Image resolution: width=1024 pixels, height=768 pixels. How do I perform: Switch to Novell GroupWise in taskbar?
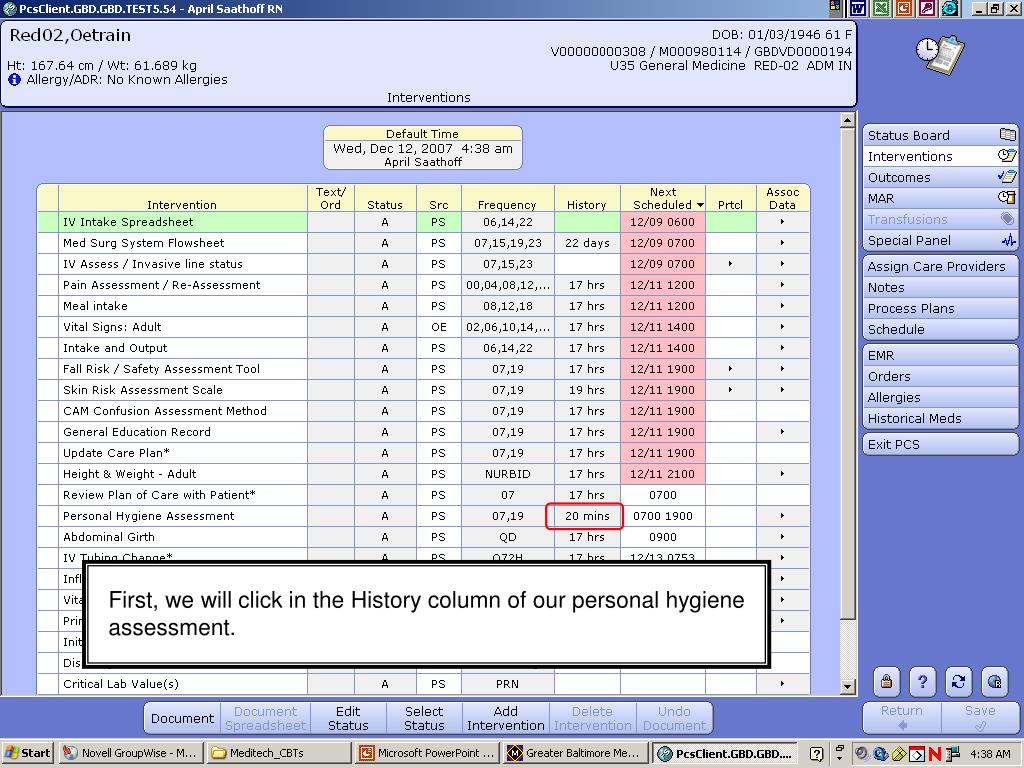(x=130, y=753)
